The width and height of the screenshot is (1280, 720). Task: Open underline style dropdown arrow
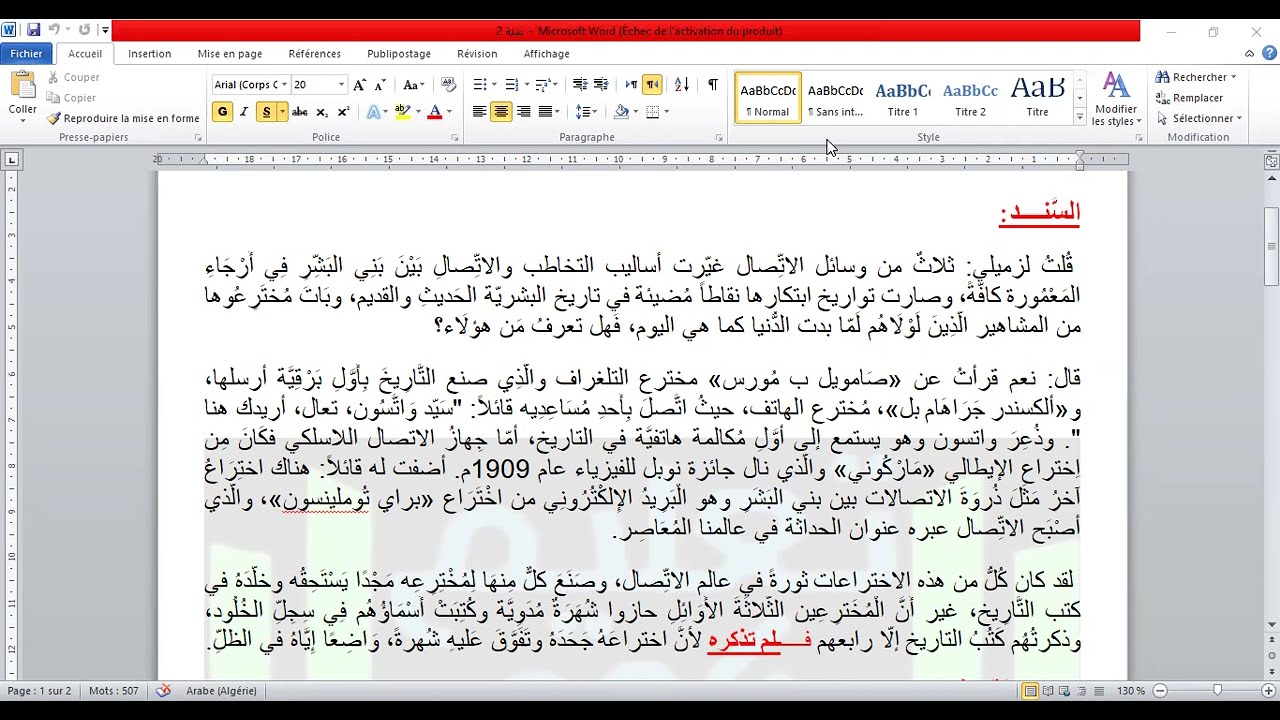[282, 112]
